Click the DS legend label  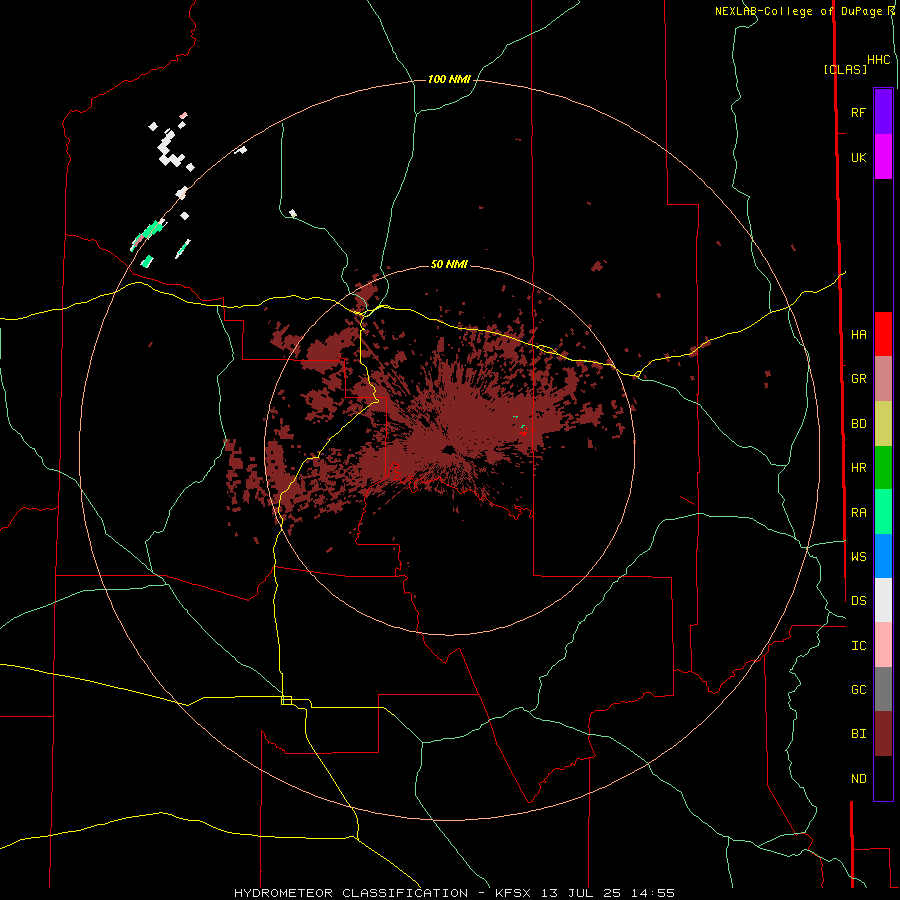(x=858, y=601)
